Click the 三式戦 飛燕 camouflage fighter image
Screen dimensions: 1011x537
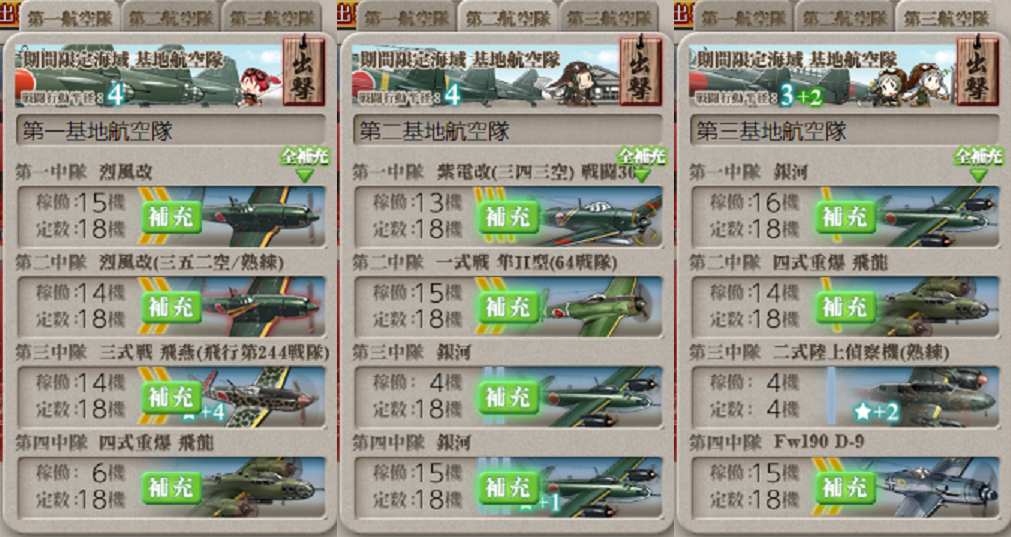tap(258, 397)
